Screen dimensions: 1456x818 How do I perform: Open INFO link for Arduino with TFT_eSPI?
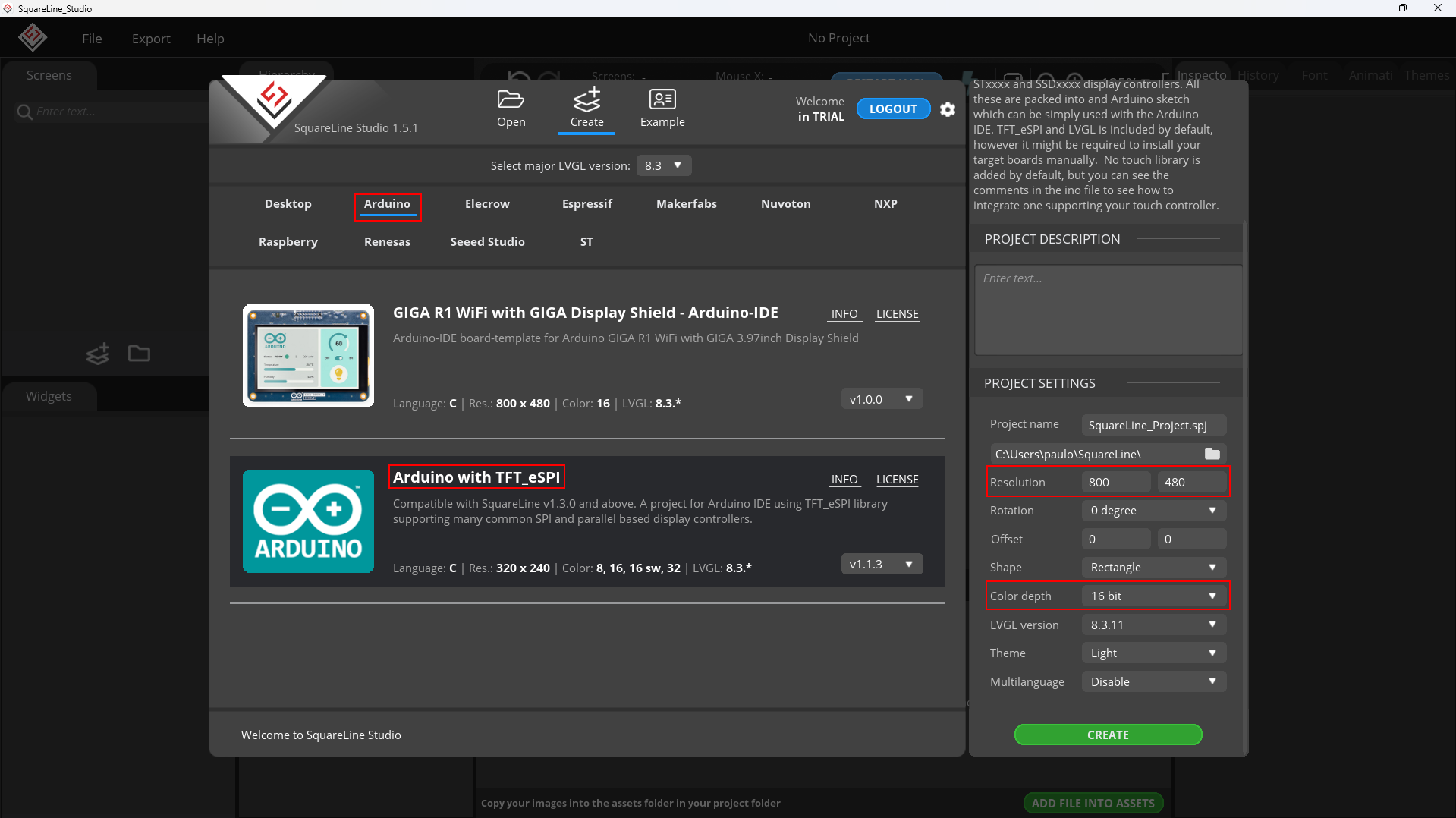click(844, 480)
